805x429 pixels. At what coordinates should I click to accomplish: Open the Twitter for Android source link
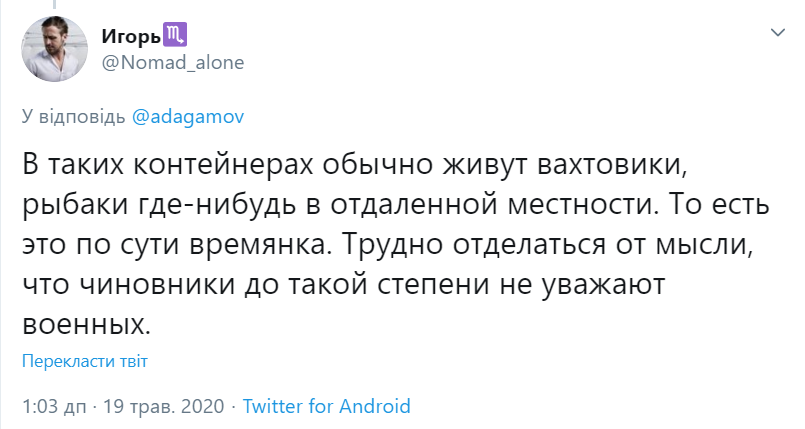[x=327, y=406]
